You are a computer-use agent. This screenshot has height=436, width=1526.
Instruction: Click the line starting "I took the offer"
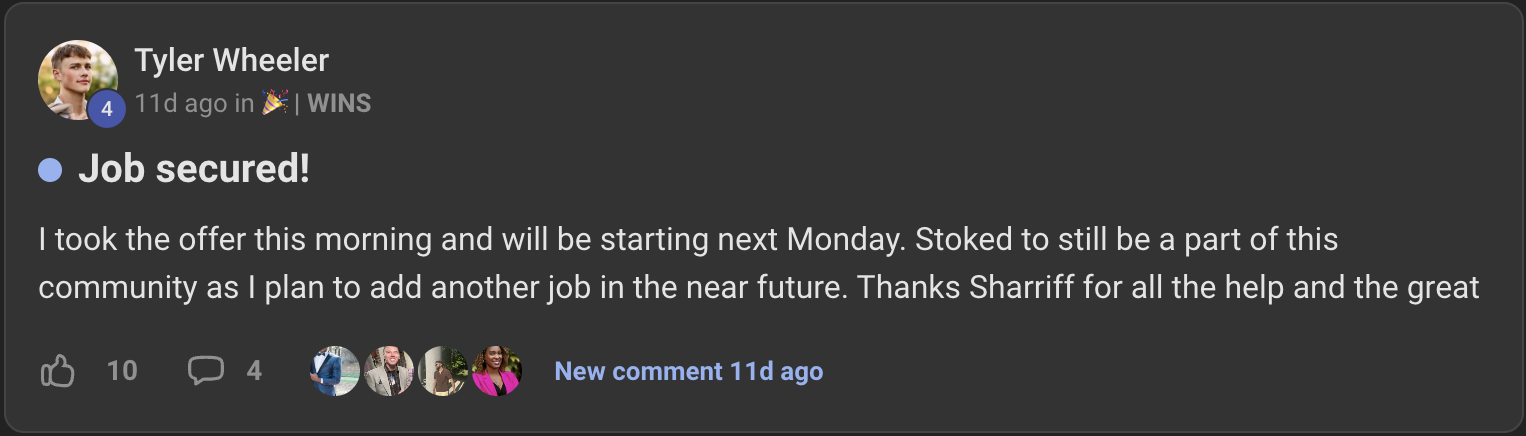click(x=688, y=241)
